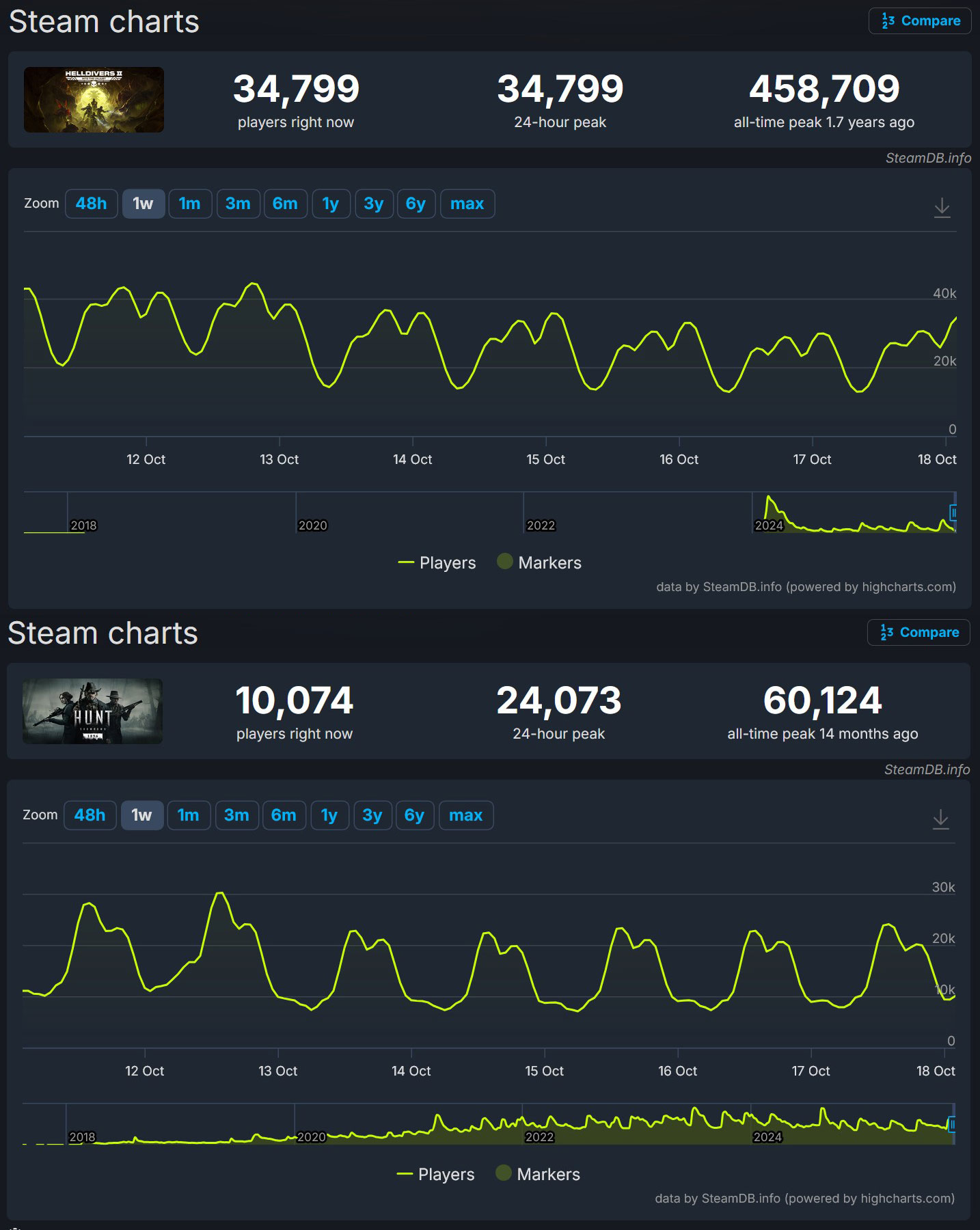
Task: Open Compare for the Hunt chart
Action: (x=918, y=633)
